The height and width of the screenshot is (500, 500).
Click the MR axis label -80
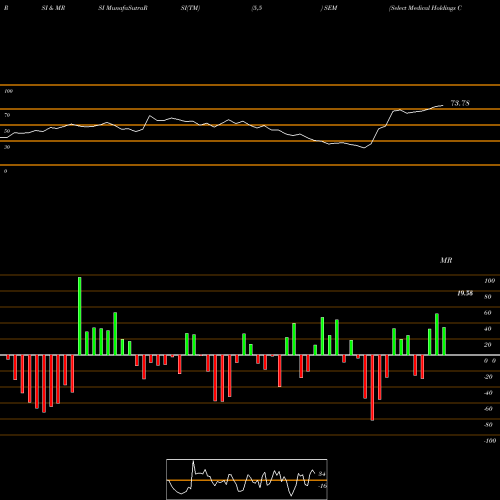(488, 425)
